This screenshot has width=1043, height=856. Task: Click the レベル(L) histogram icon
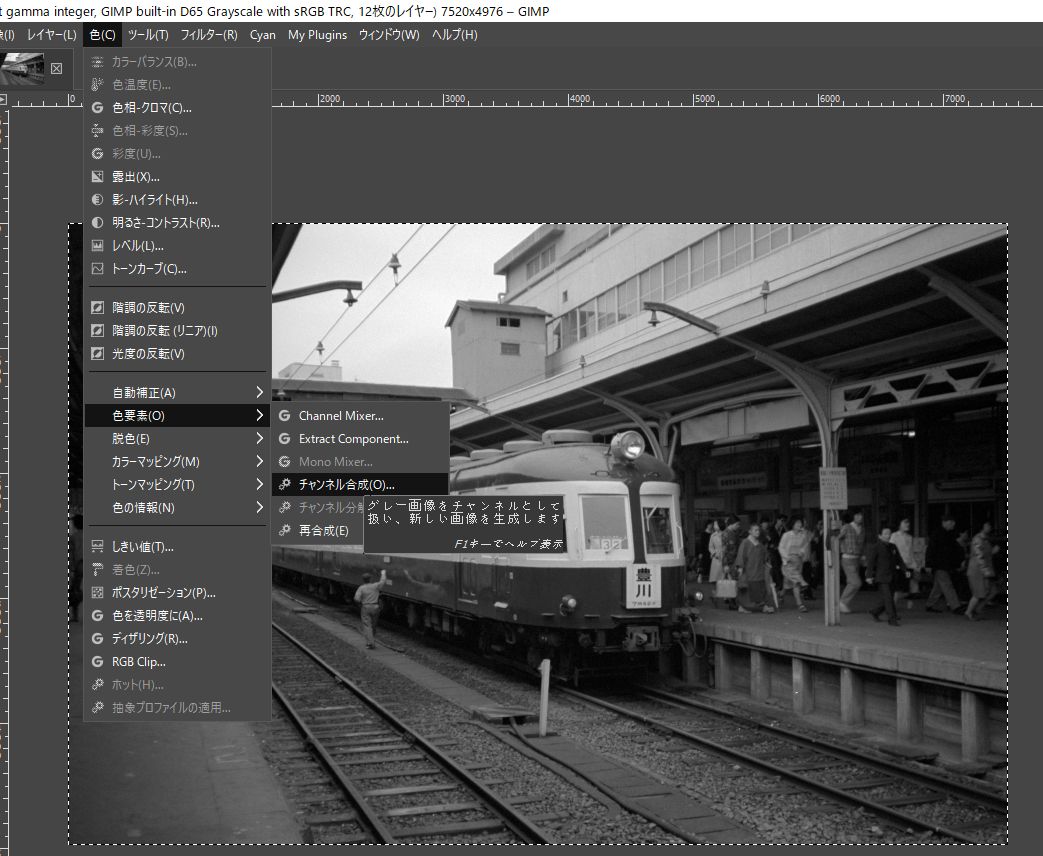tap(97, 245)
